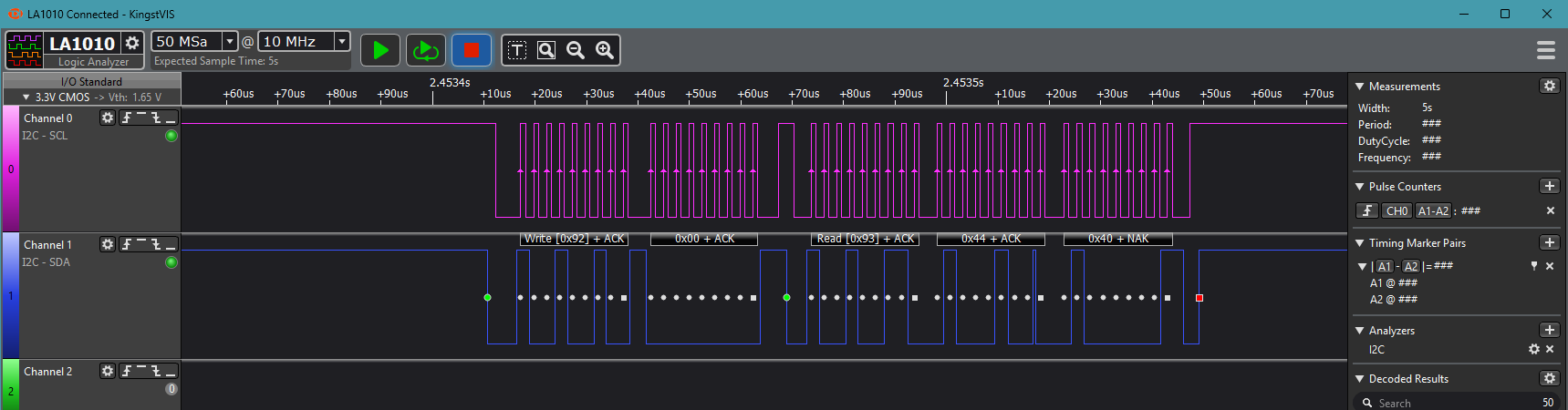Open LA1010 device settings gear

(132, 43)
